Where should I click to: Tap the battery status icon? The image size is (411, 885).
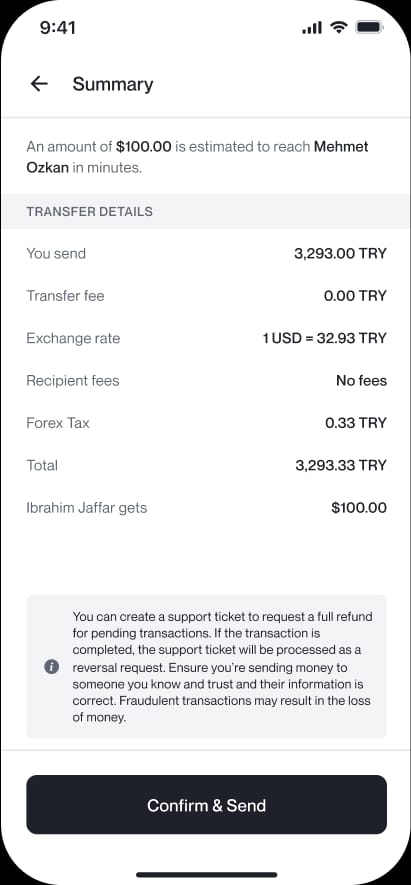tap(370, 27)
